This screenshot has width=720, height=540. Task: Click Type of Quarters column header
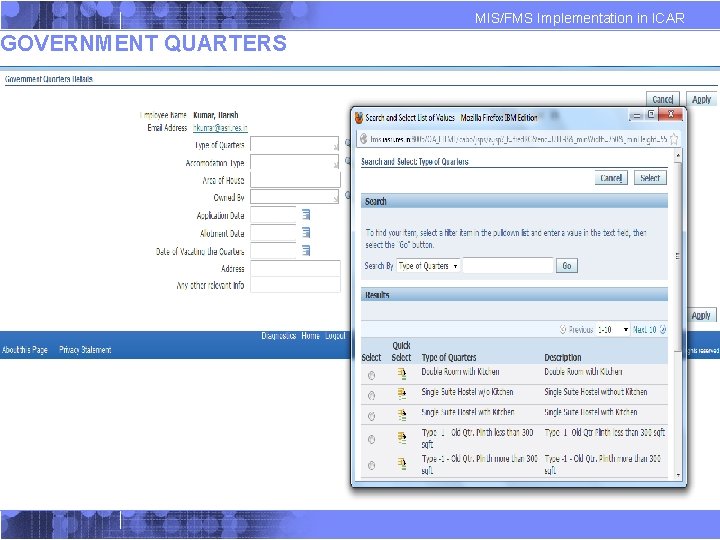[449, 357]
